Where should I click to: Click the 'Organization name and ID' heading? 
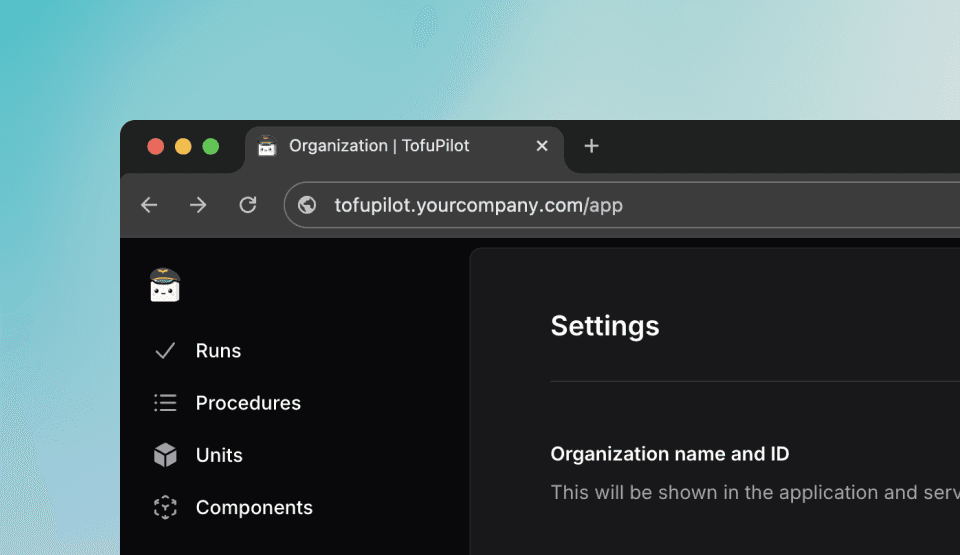670,454
